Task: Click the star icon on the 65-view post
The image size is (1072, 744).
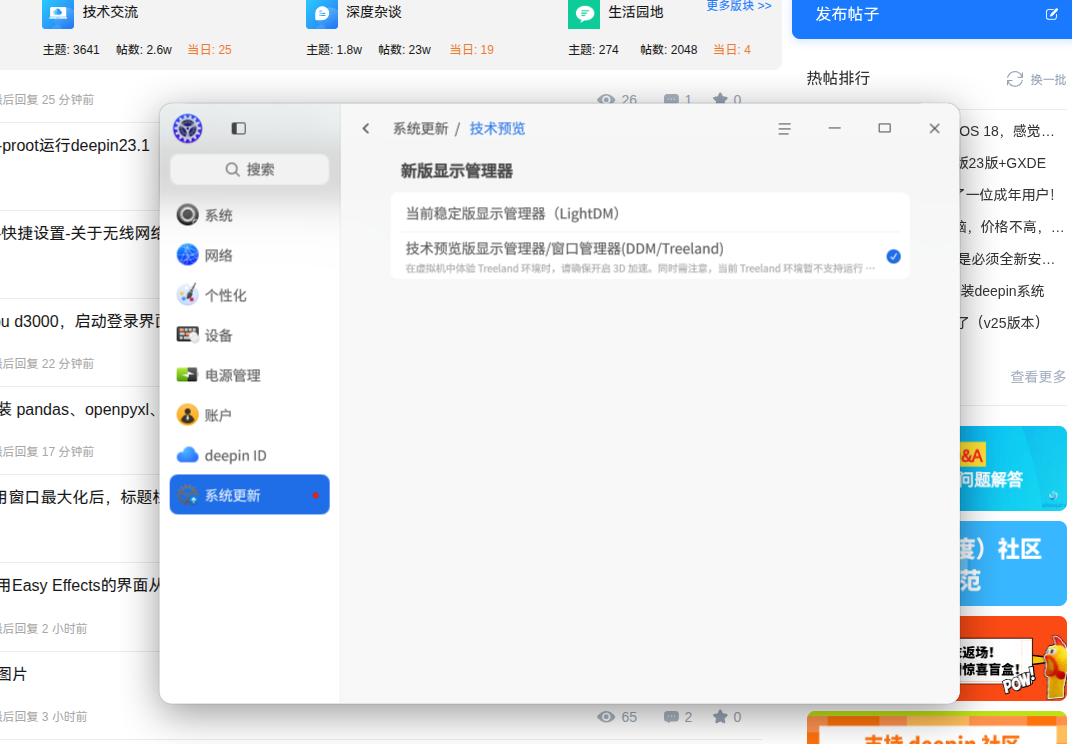Action: click(720, 717)
